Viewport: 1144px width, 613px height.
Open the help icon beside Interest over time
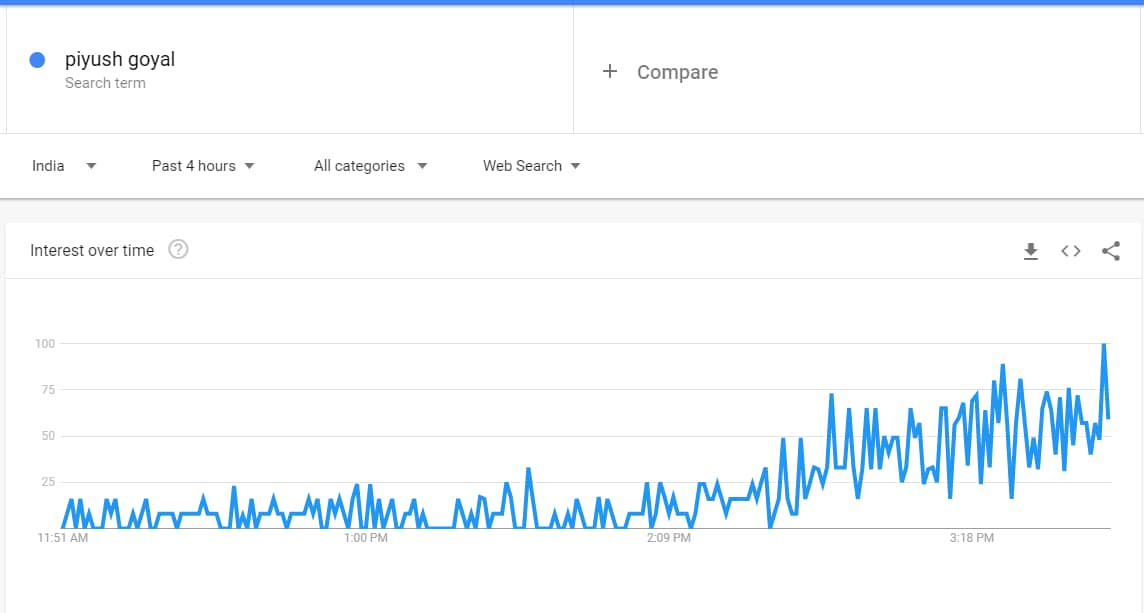[x=178, y=250]
